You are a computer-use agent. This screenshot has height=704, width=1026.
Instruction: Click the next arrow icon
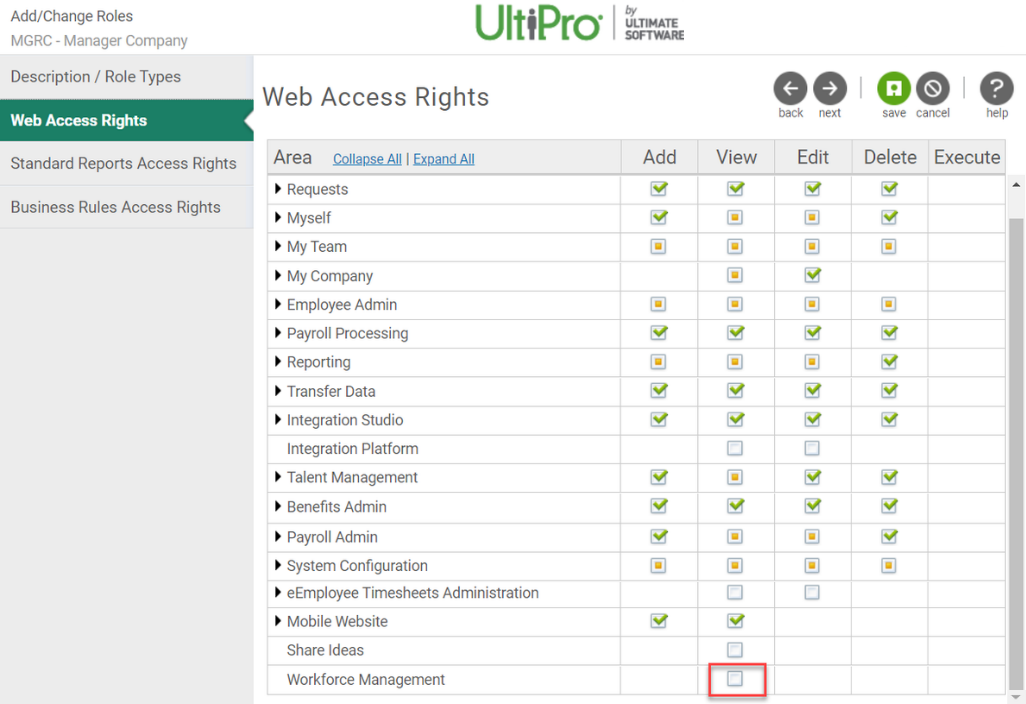[x=829, y=89]
